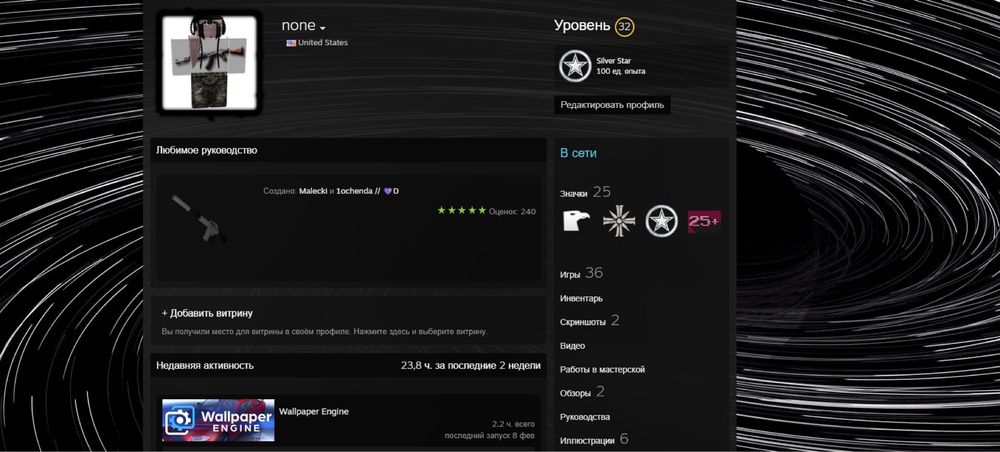1000x452 pixels.
Task: Click the Любимое руководство header
Action: coord(207,150)
